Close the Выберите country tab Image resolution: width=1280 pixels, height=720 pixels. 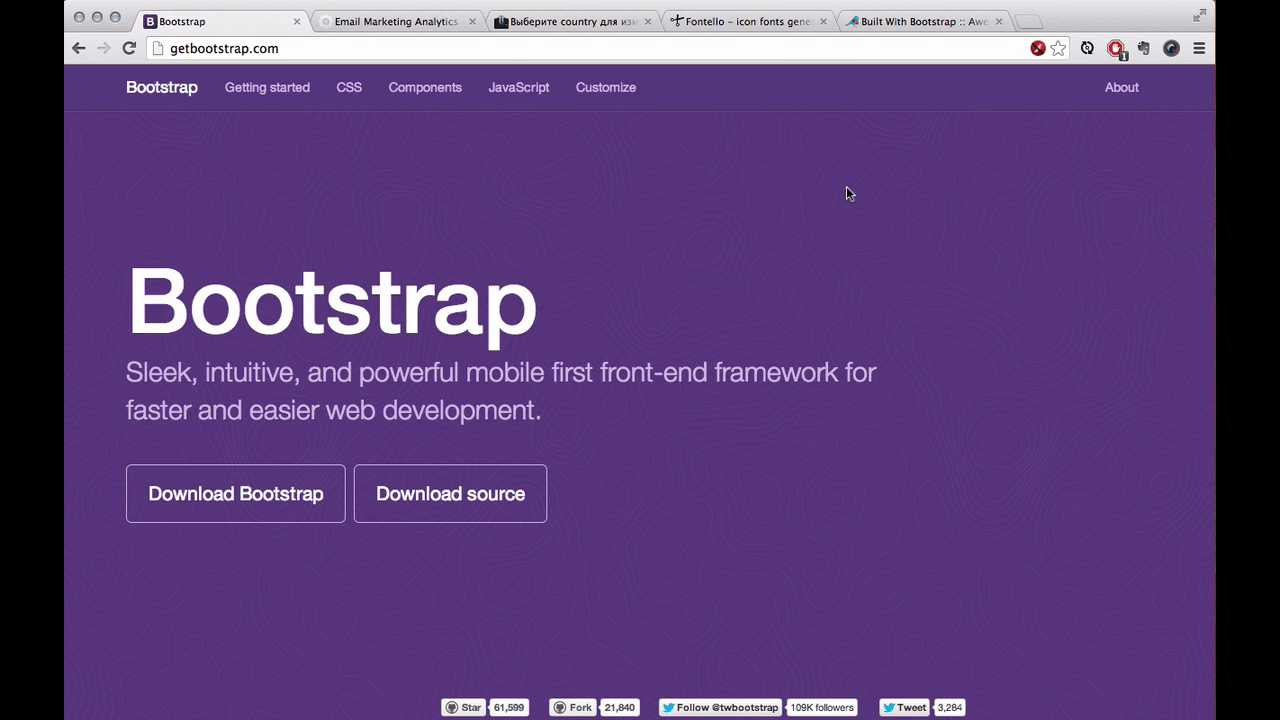[649, 21]
